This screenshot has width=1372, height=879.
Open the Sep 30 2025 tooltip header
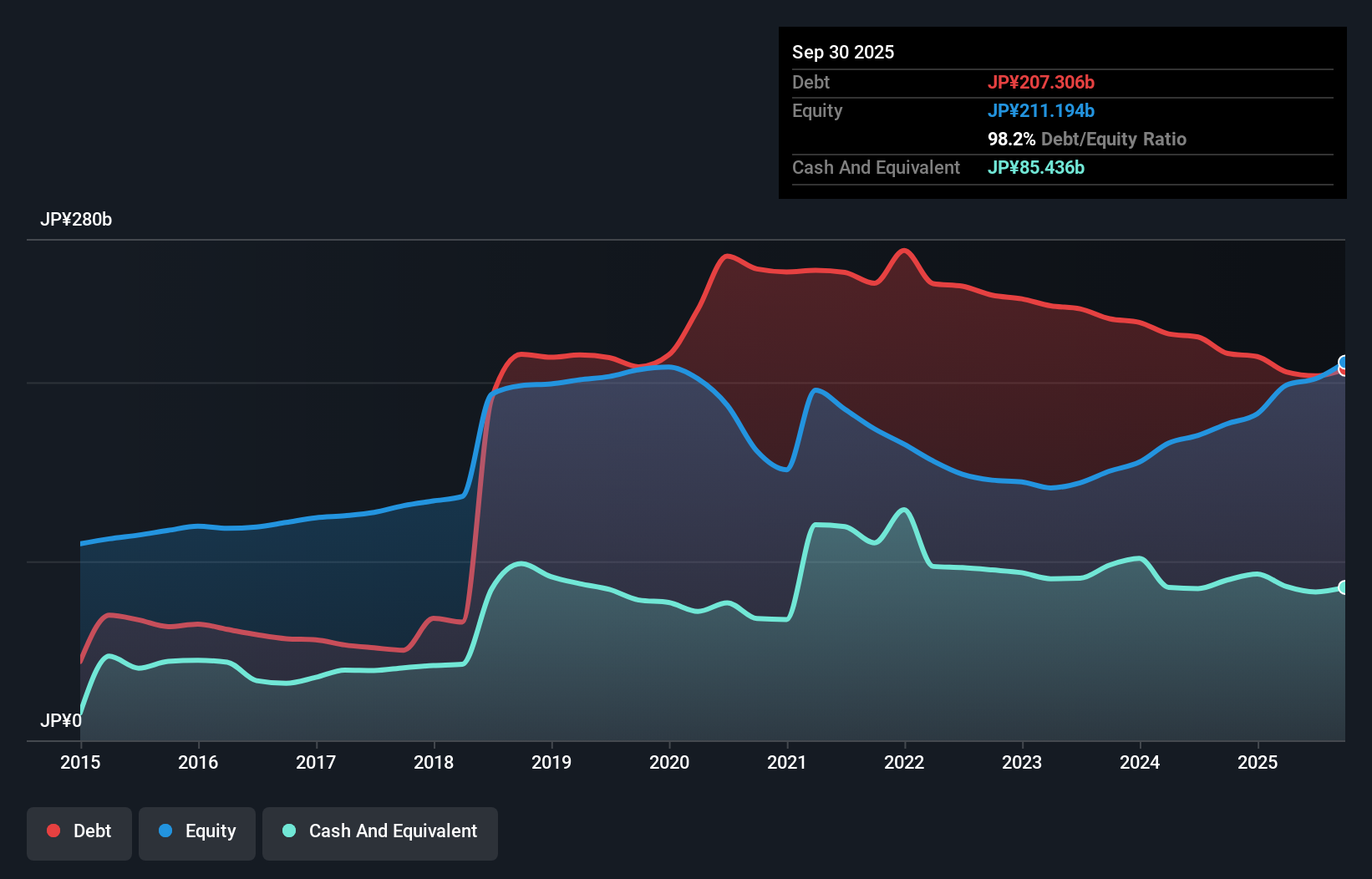click(x=843, y=52)
